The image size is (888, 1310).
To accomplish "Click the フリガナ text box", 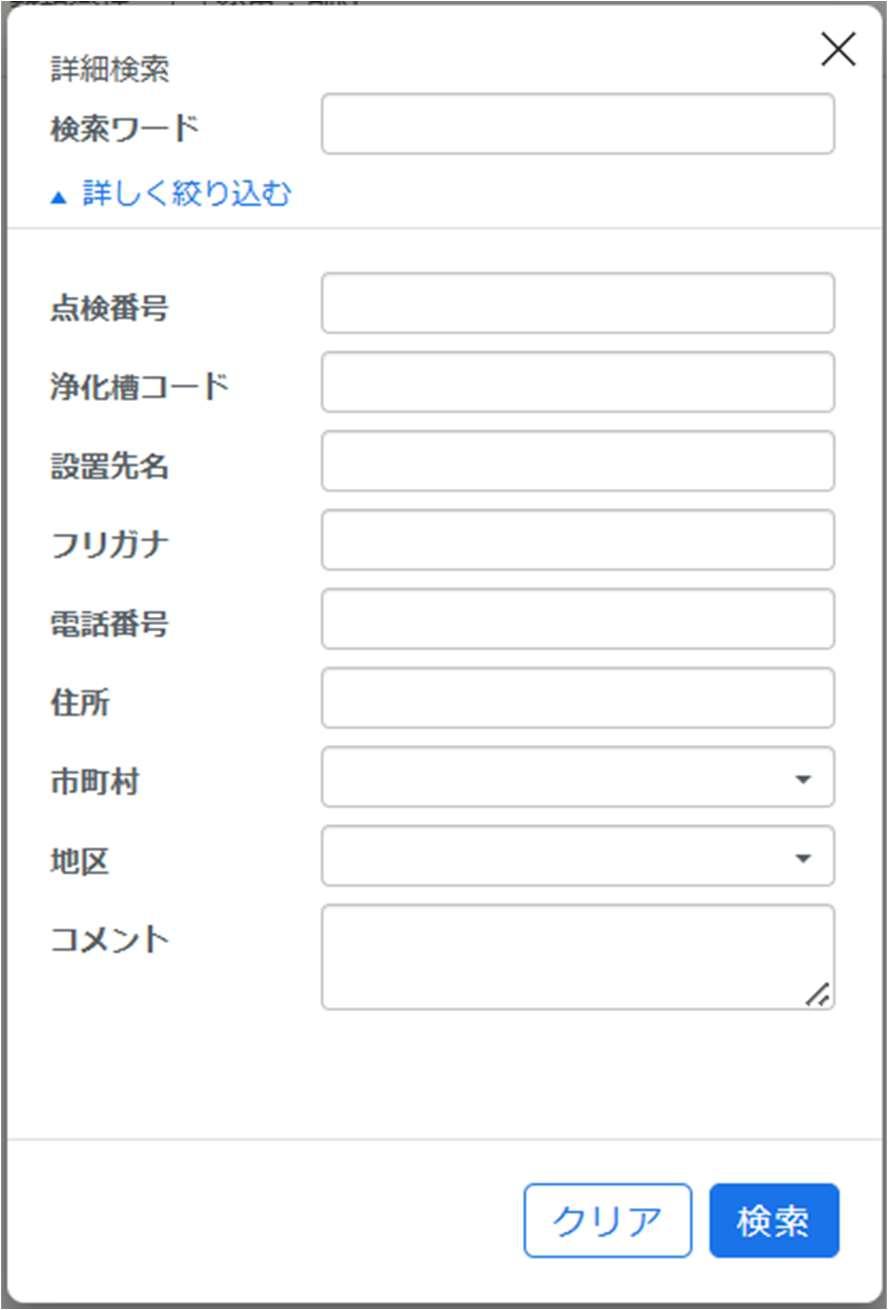I will (578, 540).
